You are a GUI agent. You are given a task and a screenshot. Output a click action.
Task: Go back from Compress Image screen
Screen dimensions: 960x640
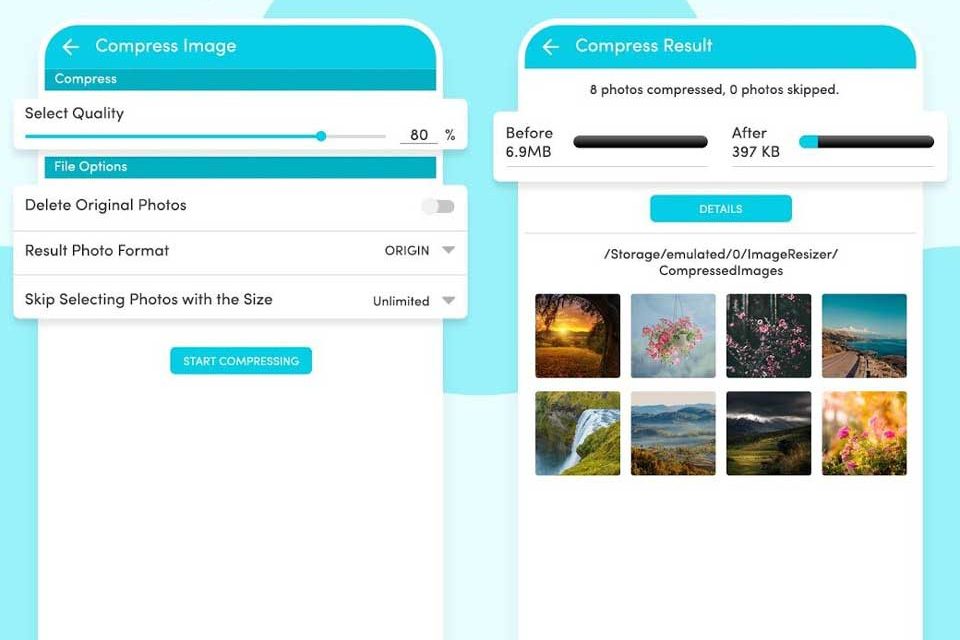pyautogui.click(x=71, y=47)
